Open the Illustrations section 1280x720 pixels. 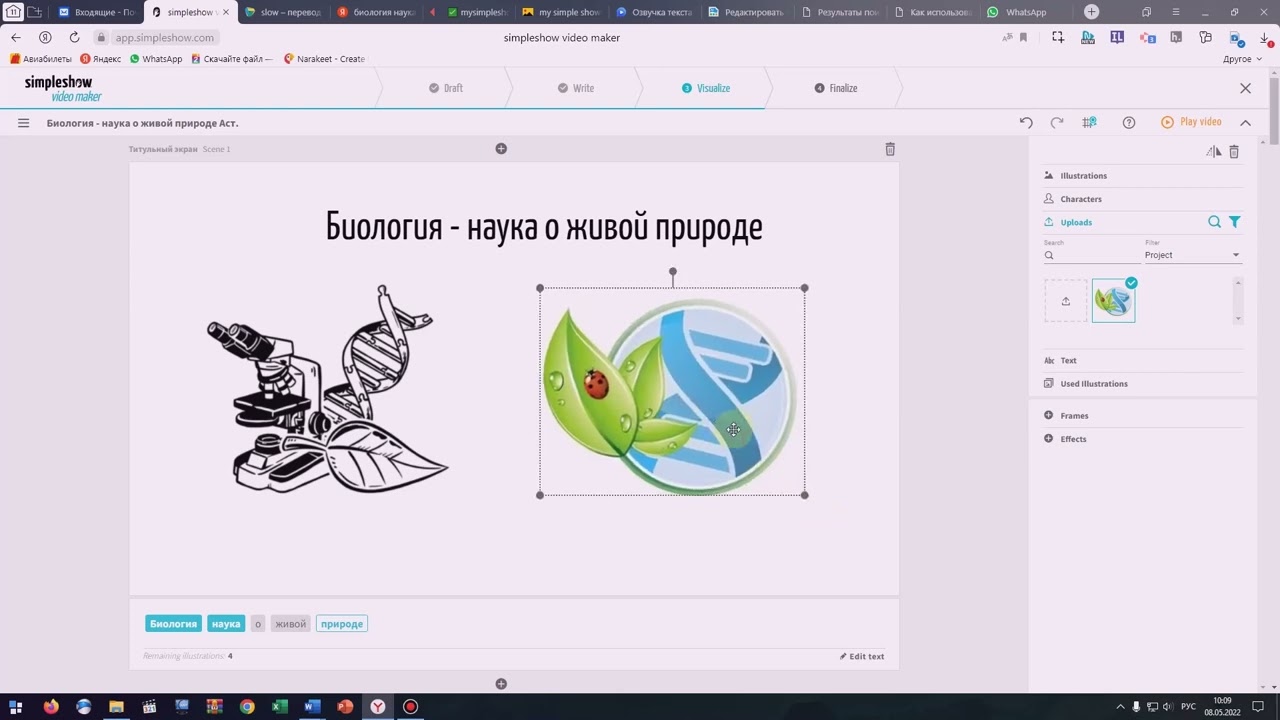[x=1083, y=175]
